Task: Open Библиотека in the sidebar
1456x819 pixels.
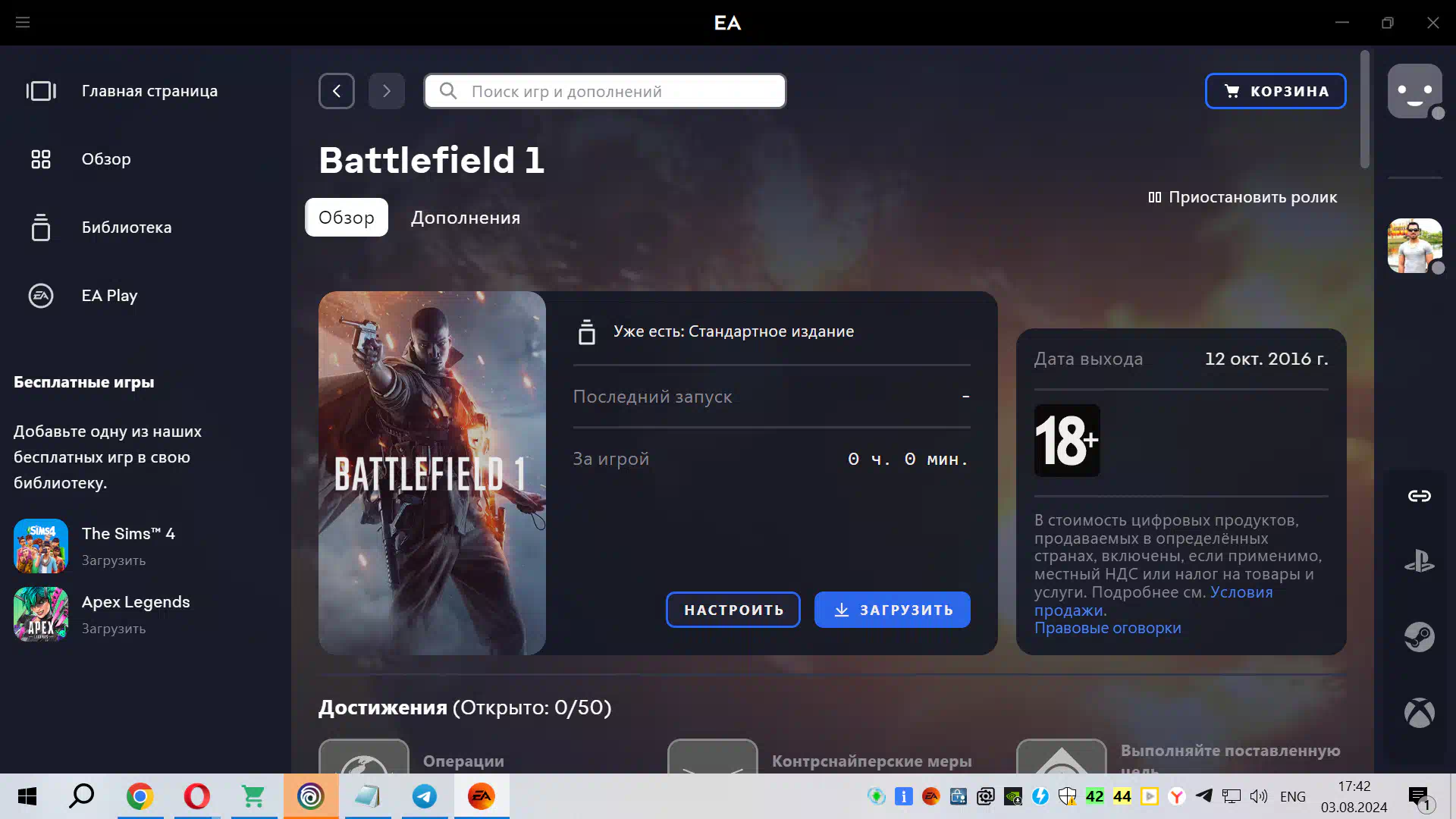Action: click(x=146, y=227)
